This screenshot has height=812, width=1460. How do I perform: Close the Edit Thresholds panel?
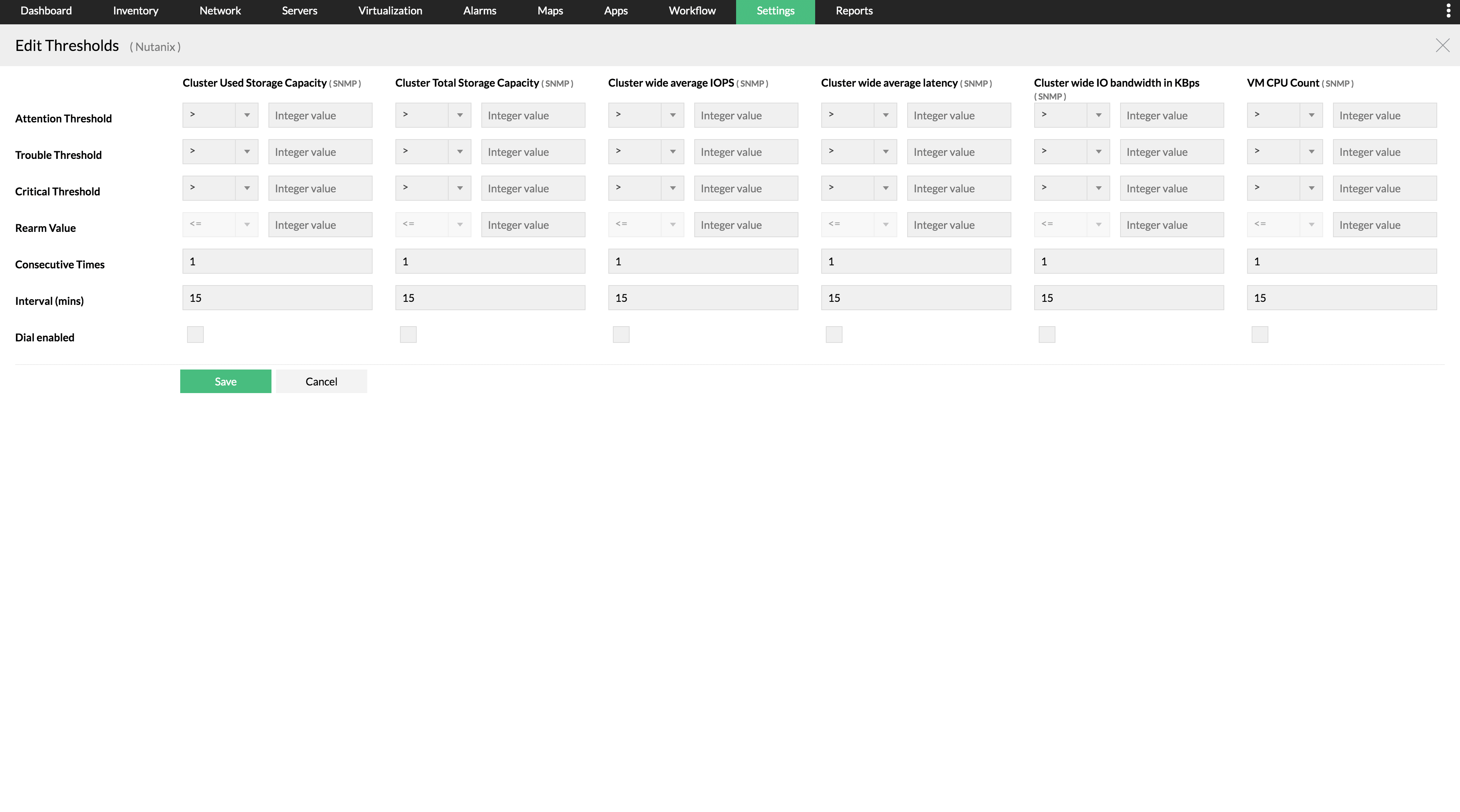pyautogui.click(x=1443, y=45)
